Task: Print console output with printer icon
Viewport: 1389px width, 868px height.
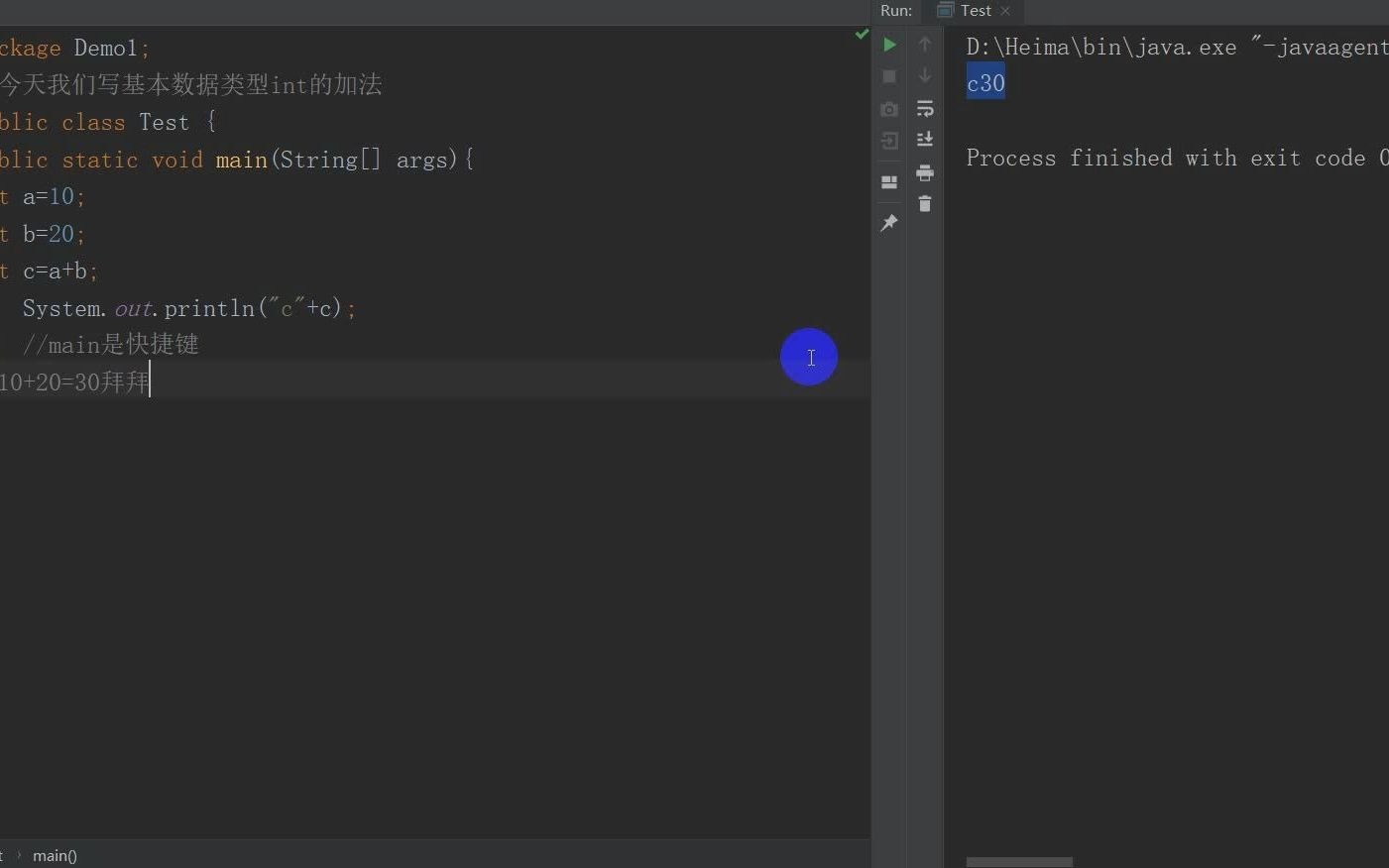Action: (x=925, y=173)
